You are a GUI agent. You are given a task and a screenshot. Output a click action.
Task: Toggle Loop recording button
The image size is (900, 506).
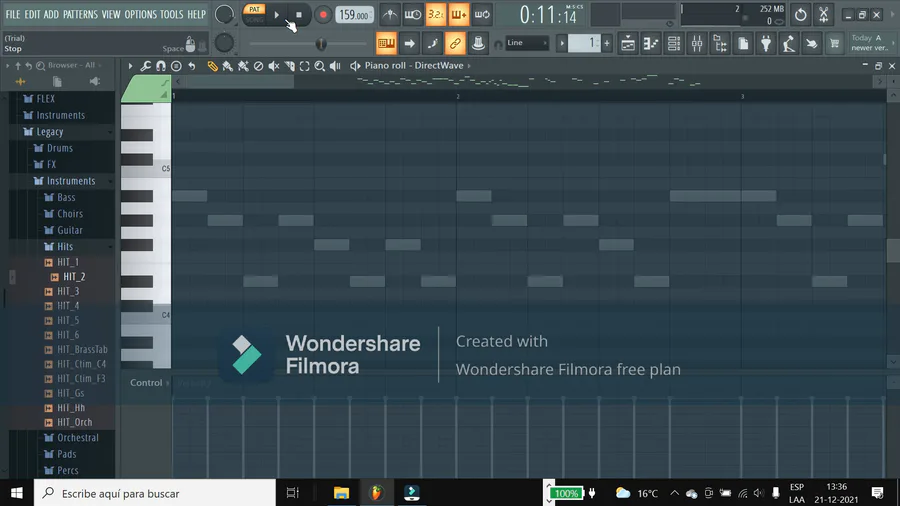click(x=482, y=15)
